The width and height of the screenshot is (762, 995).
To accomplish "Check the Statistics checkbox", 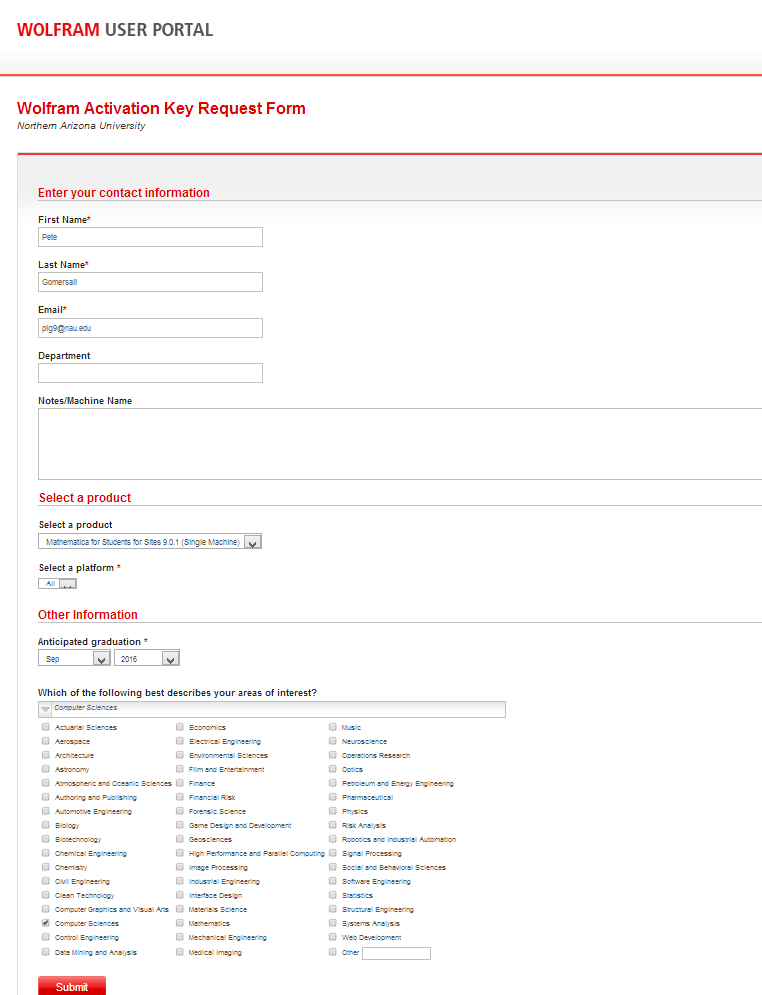I will coord(332,895).
